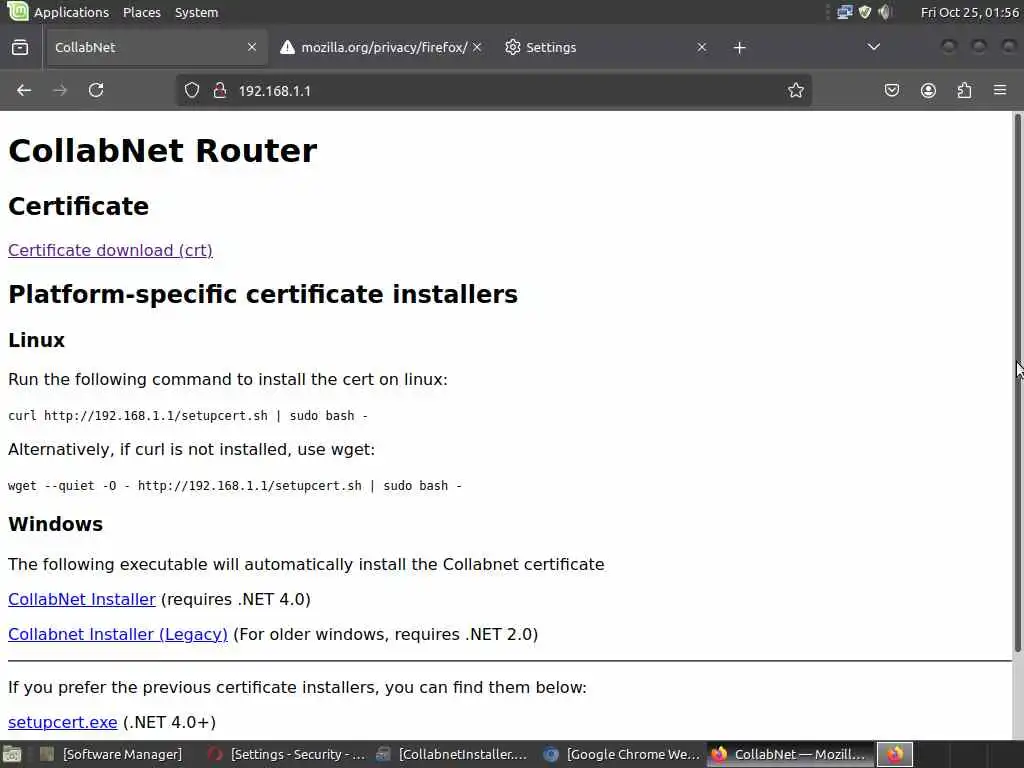Screen dimensions: 1024x768
Task: Click the curl setupcert.sh command text
Action: coord(188,415)
